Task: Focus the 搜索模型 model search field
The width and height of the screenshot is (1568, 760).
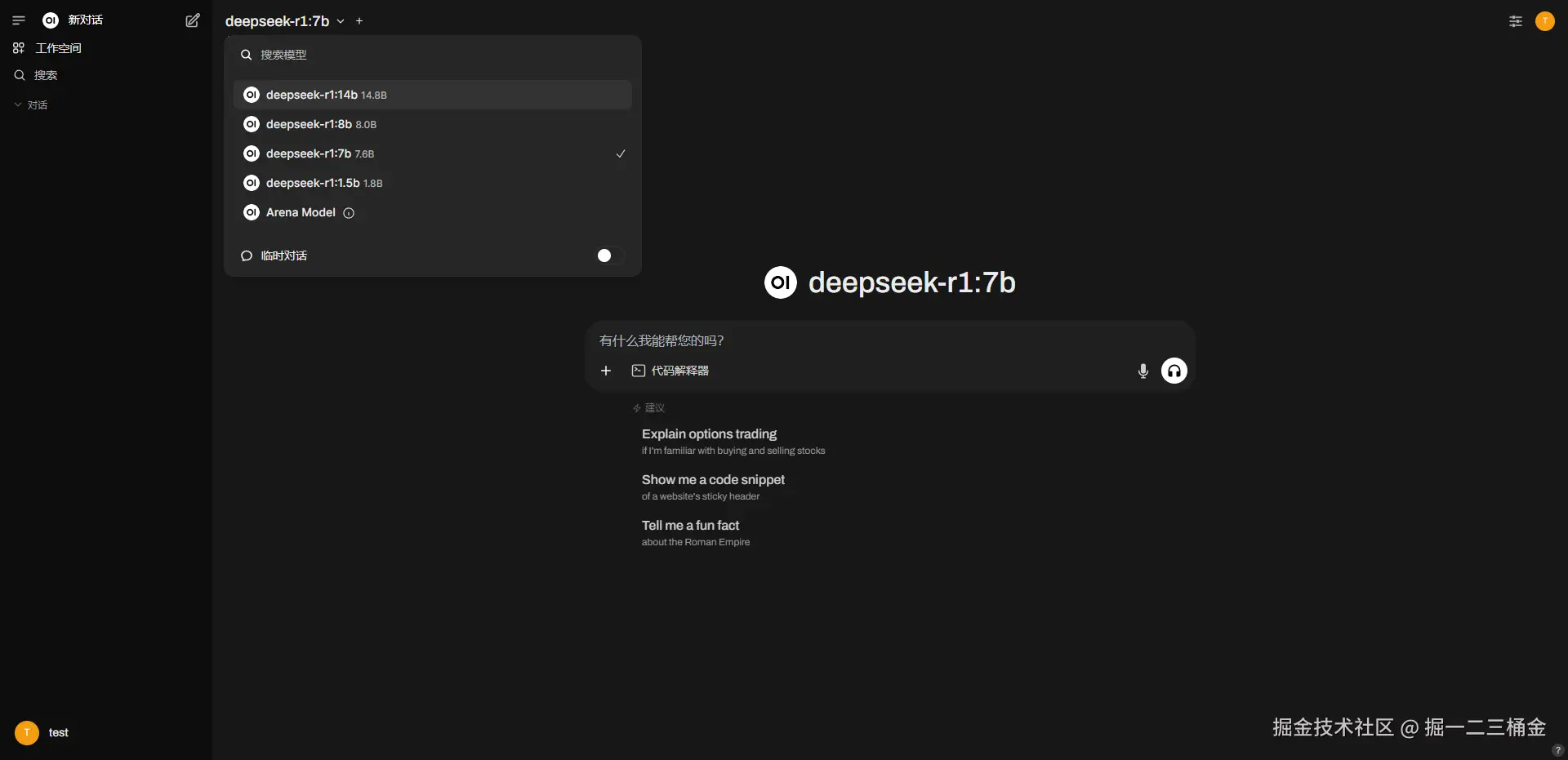Action: (x=433, y=55)
